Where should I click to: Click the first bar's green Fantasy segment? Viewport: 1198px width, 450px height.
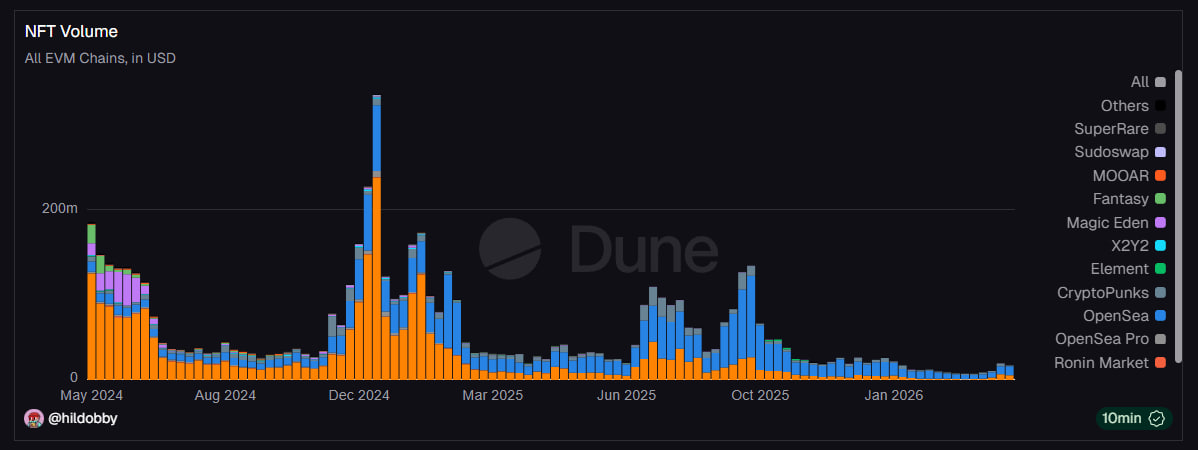coord(92,234)
